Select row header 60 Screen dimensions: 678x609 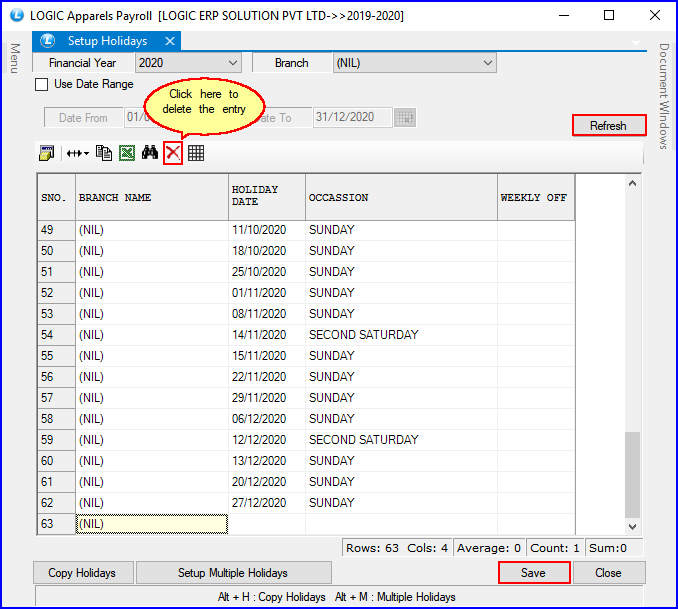pos(57,461)
